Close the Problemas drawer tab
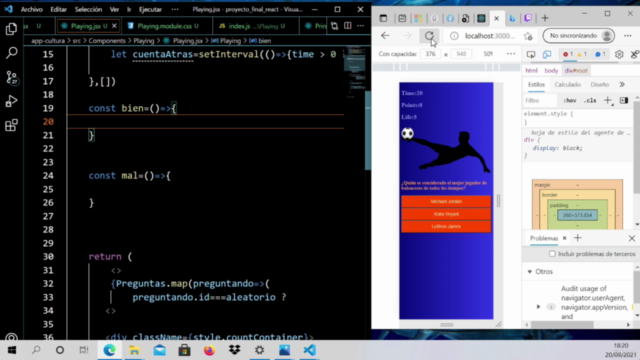Image resolution: width=640 pixels, height=360 pixels. click(x=564, y=238)
